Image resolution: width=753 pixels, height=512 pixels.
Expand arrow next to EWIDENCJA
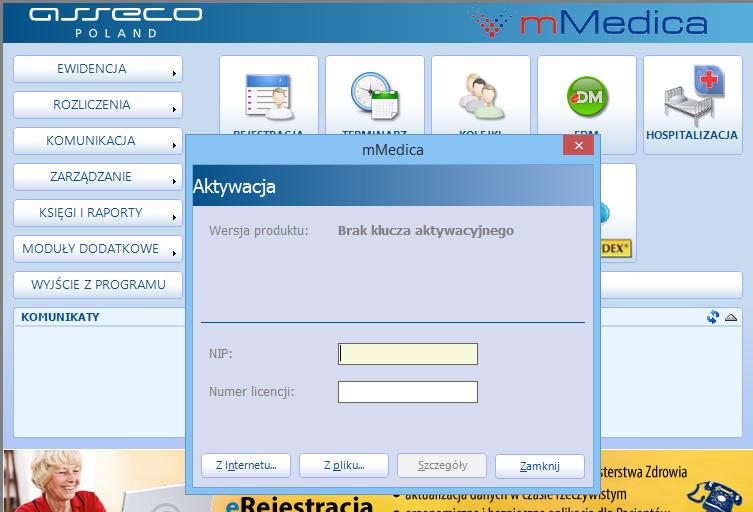tap(174, 73)
